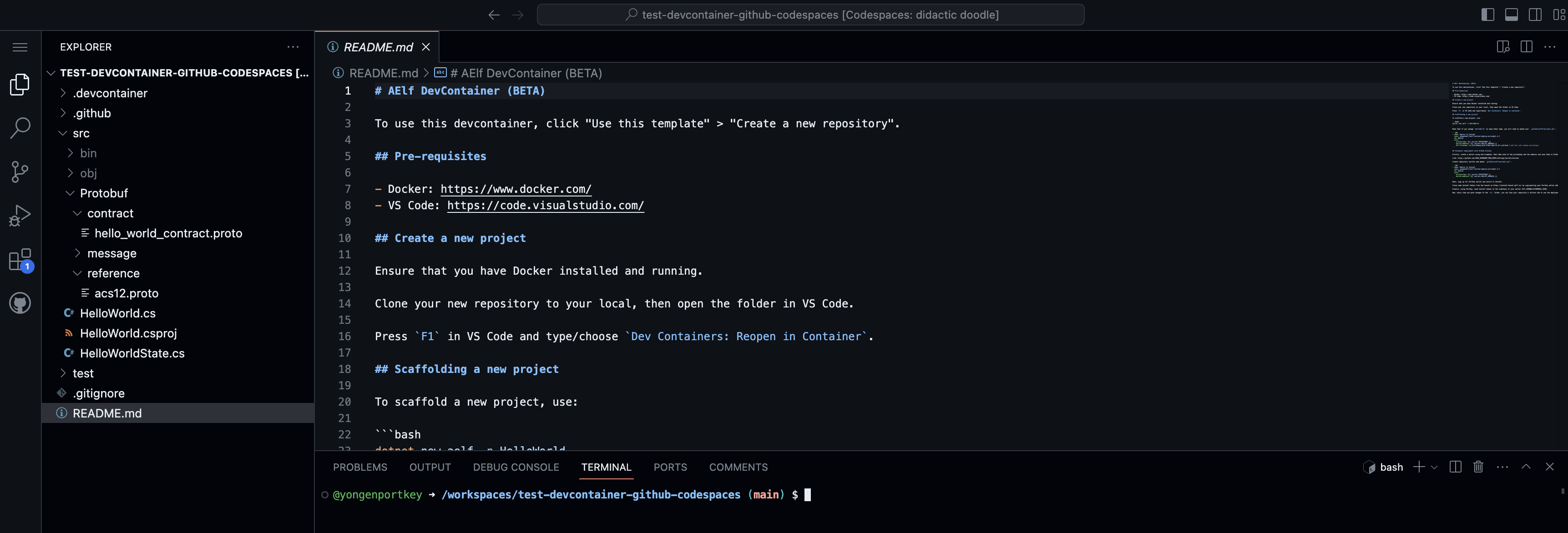
Task: Open Customize Layout icon
Action: point(1559,15)
